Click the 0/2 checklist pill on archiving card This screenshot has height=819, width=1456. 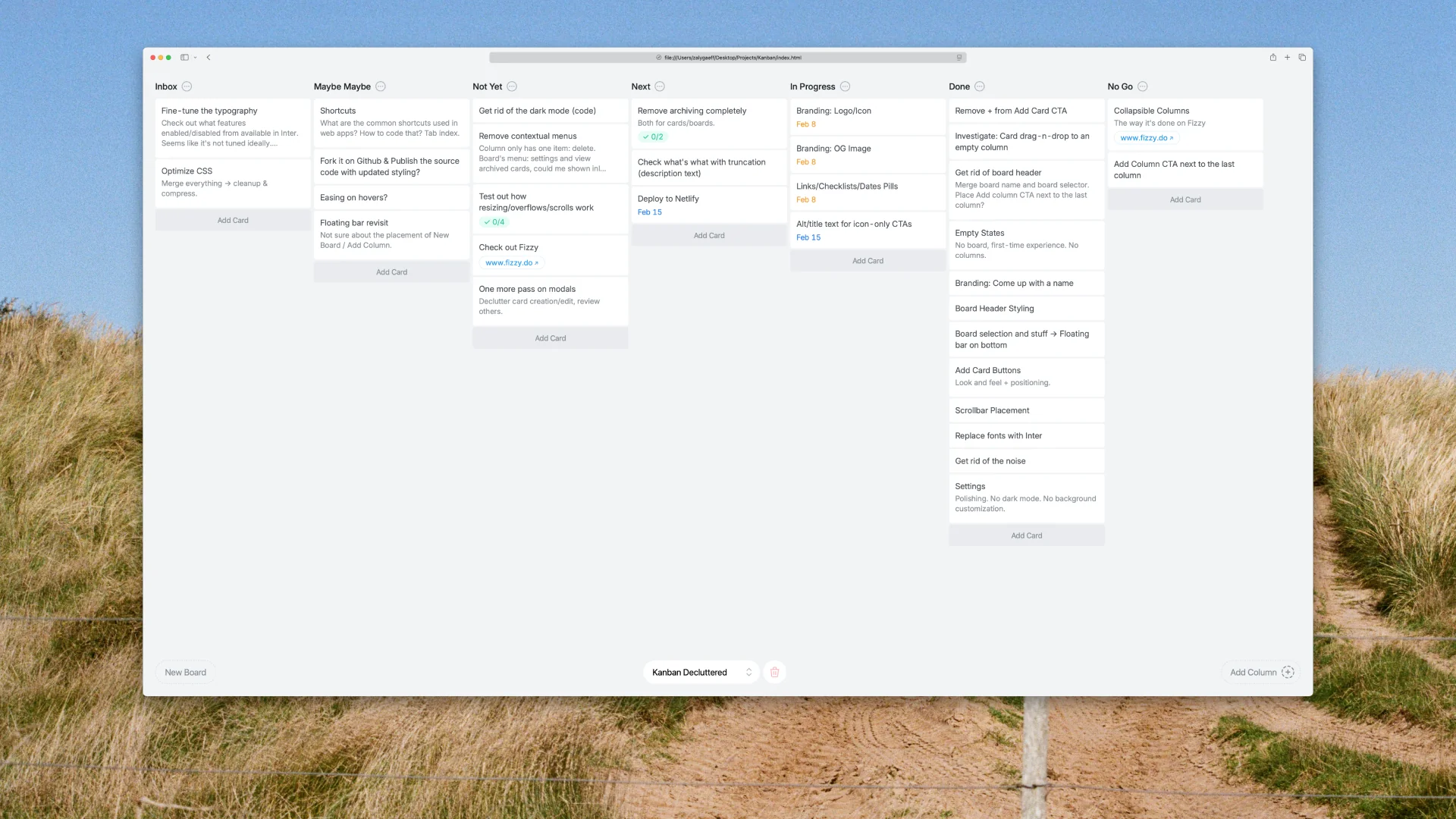(x=652, y=137)
